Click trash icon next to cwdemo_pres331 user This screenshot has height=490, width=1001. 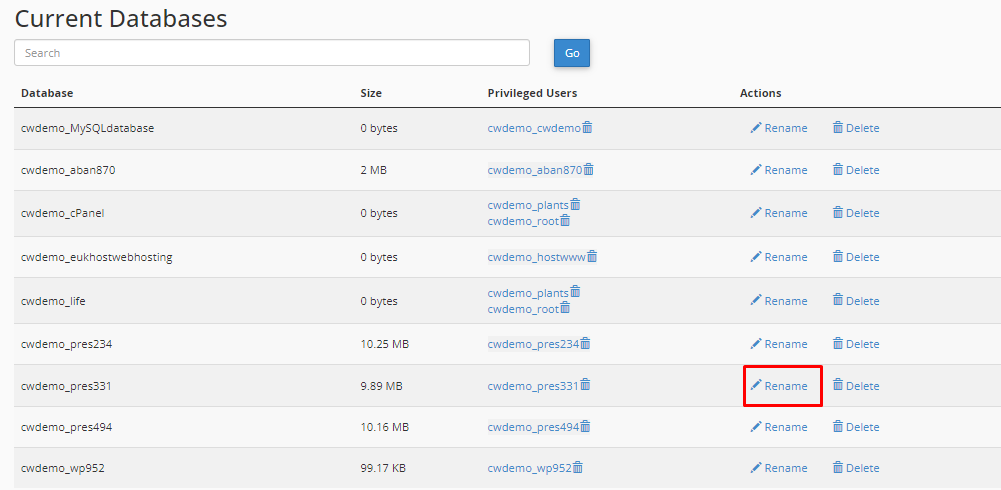pyautogui.click(x=585, y=385)
